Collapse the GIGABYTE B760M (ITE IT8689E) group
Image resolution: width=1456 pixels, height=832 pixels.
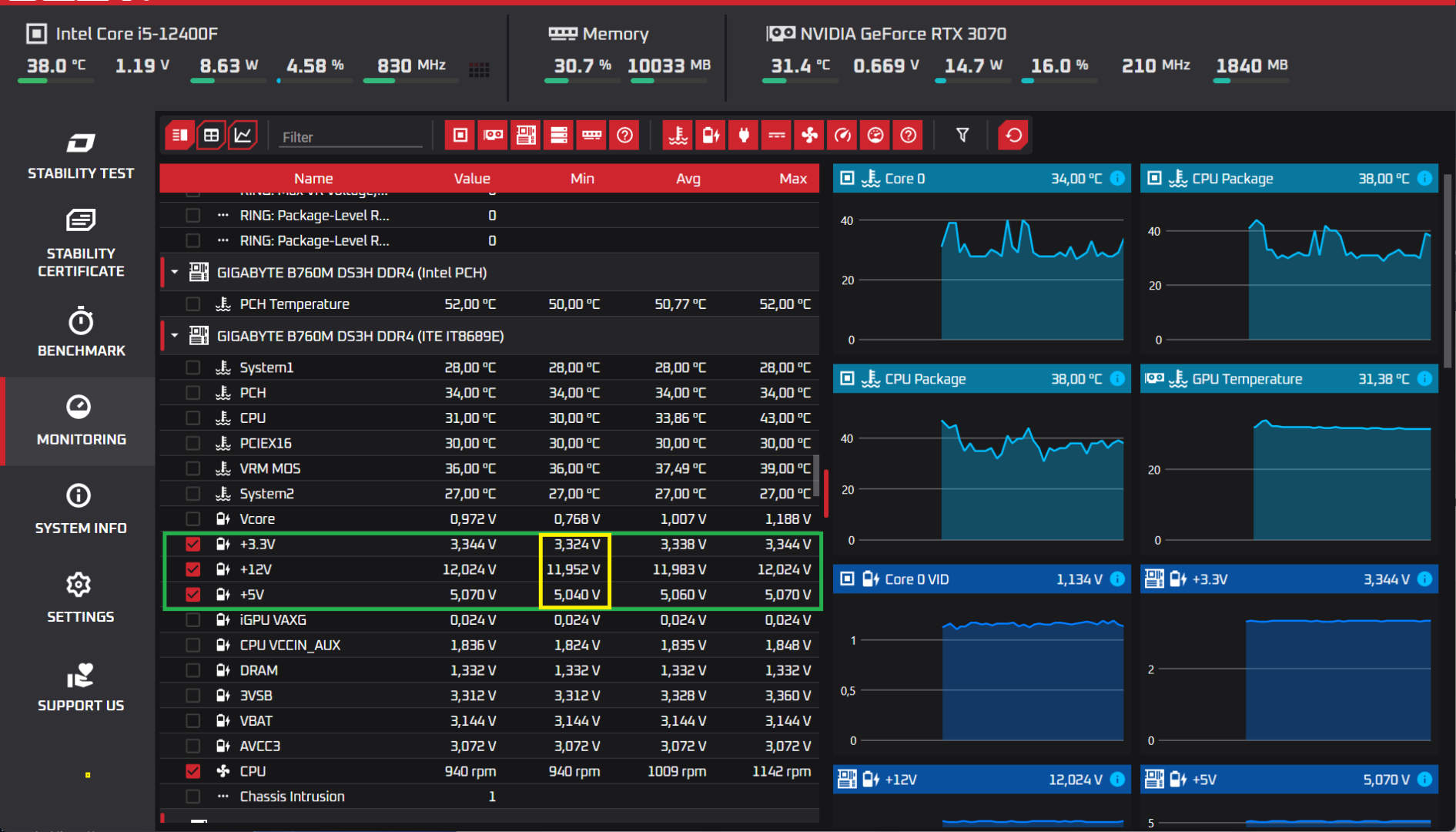[175, 336]
